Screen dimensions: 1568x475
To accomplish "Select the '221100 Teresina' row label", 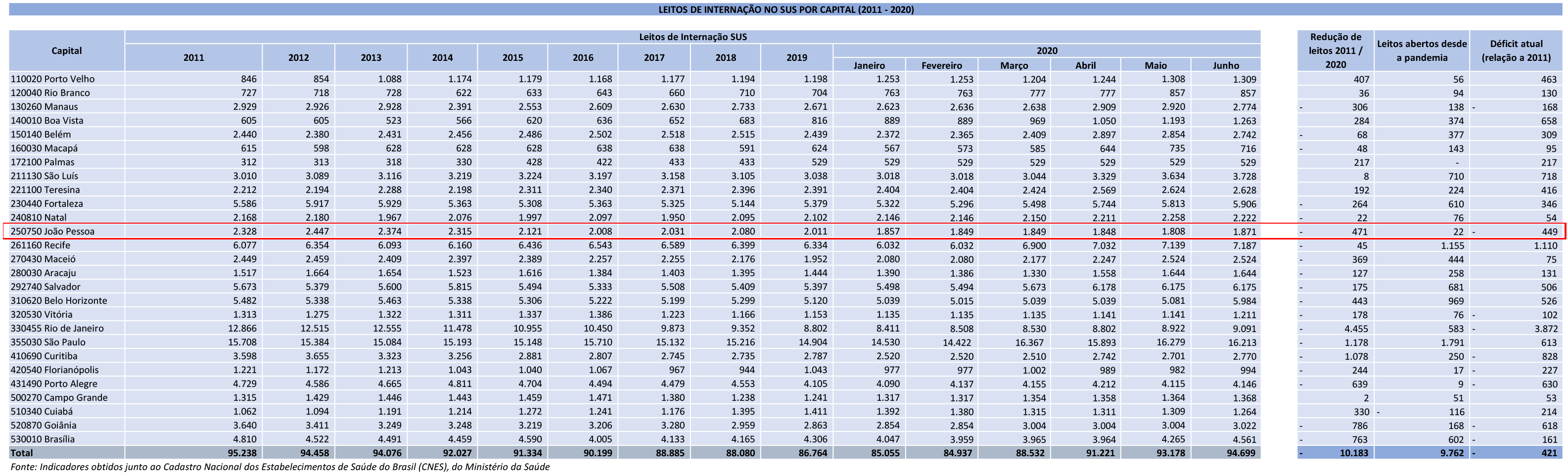I will pos(45,190).
